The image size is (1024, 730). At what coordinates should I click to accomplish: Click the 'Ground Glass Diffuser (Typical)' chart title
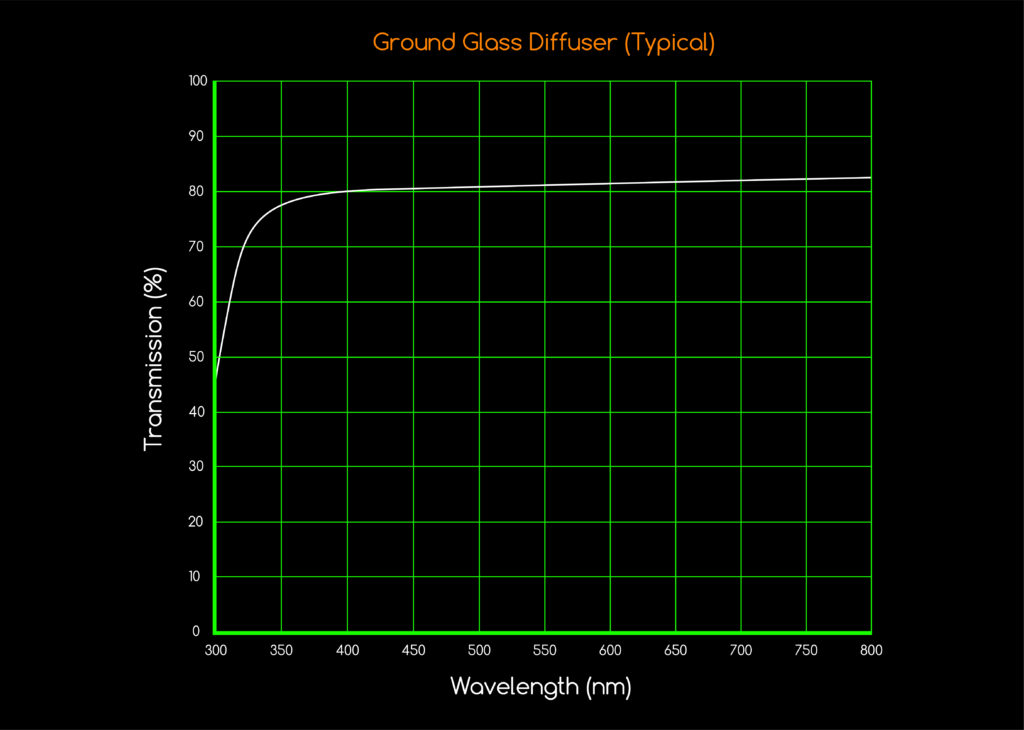[x=543, y=43]
